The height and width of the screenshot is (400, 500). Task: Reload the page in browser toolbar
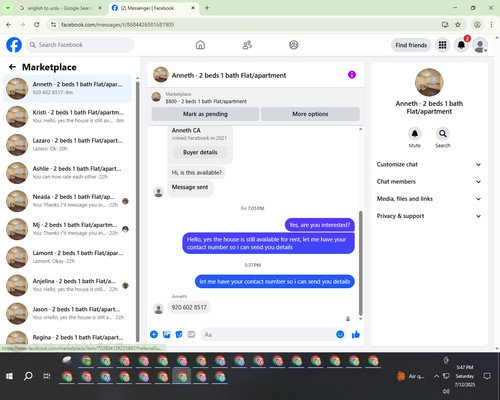37,25
